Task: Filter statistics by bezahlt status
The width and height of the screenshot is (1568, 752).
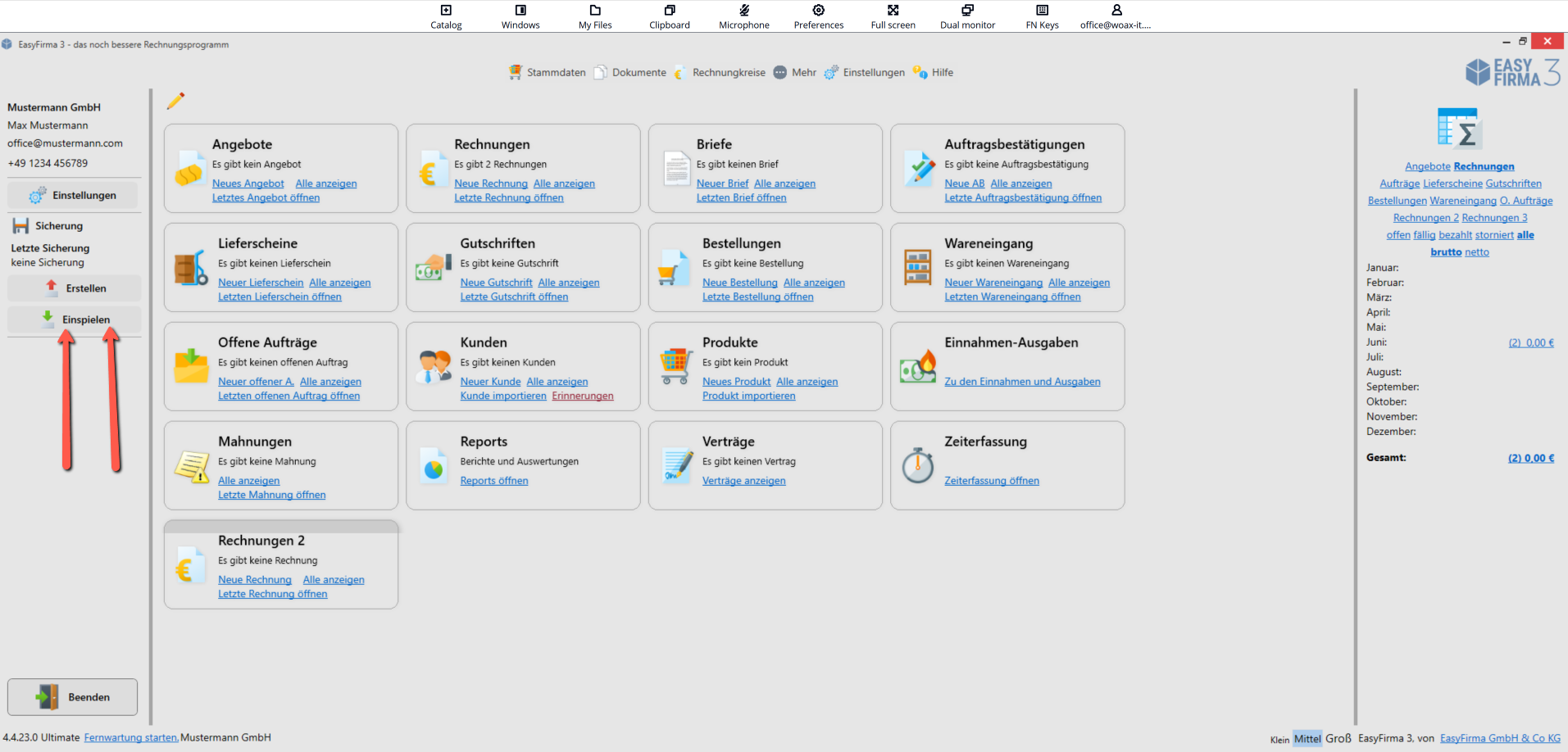Action: tap(1455, 235)
